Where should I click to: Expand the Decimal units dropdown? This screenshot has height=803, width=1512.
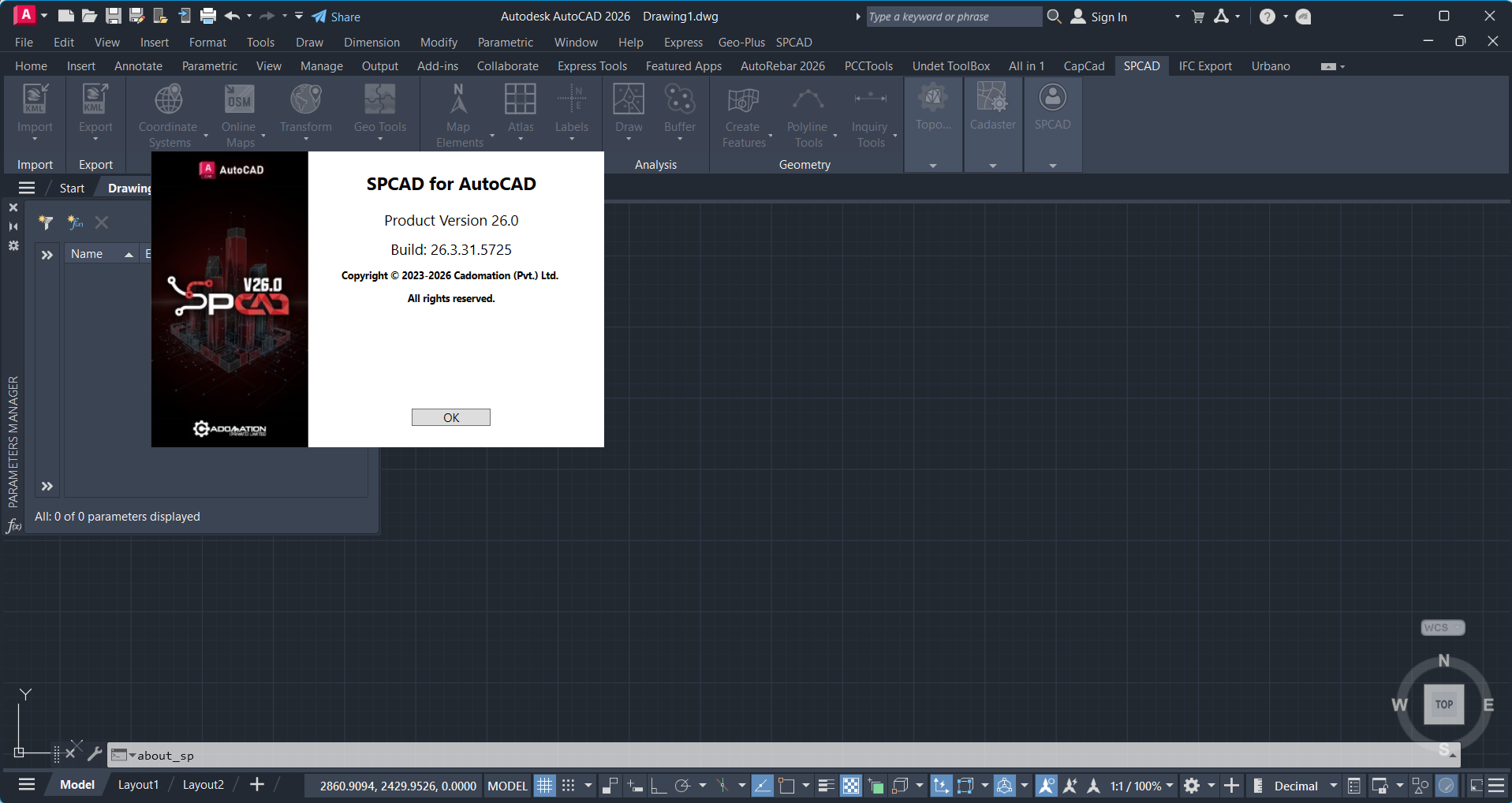pos(1334,786)
